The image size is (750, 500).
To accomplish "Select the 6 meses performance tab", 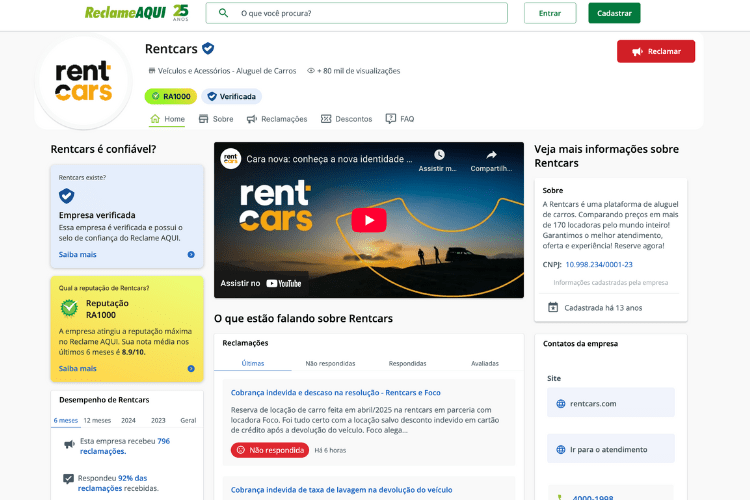I will [x=66, y=420].
